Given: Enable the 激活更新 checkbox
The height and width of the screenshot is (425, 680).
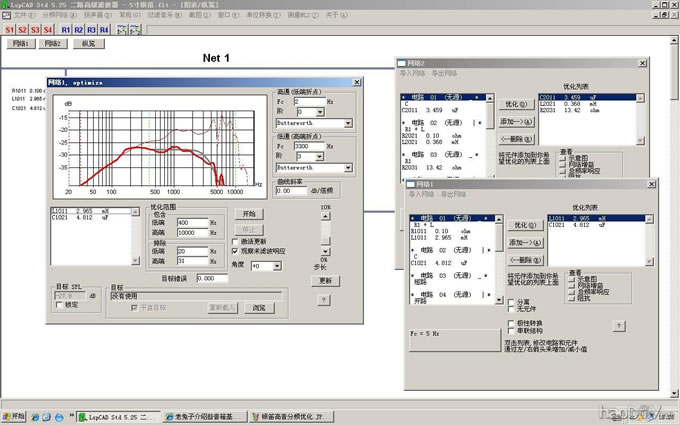Looking at the screenshot, I should pos(235,241).
